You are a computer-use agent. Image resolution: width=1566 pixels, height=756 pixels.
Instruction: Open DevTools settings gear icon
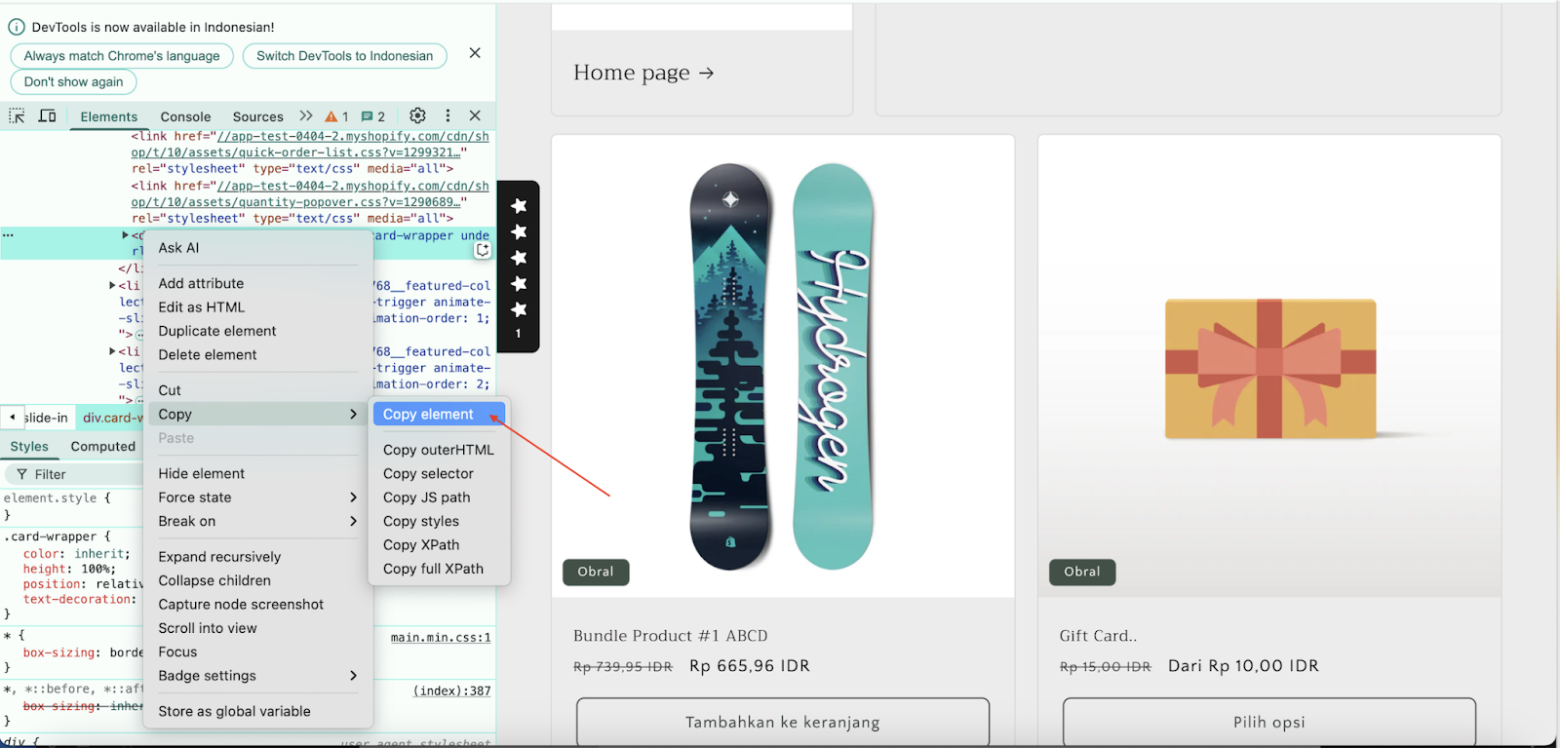pyautogui.click(x=417, y=116)
